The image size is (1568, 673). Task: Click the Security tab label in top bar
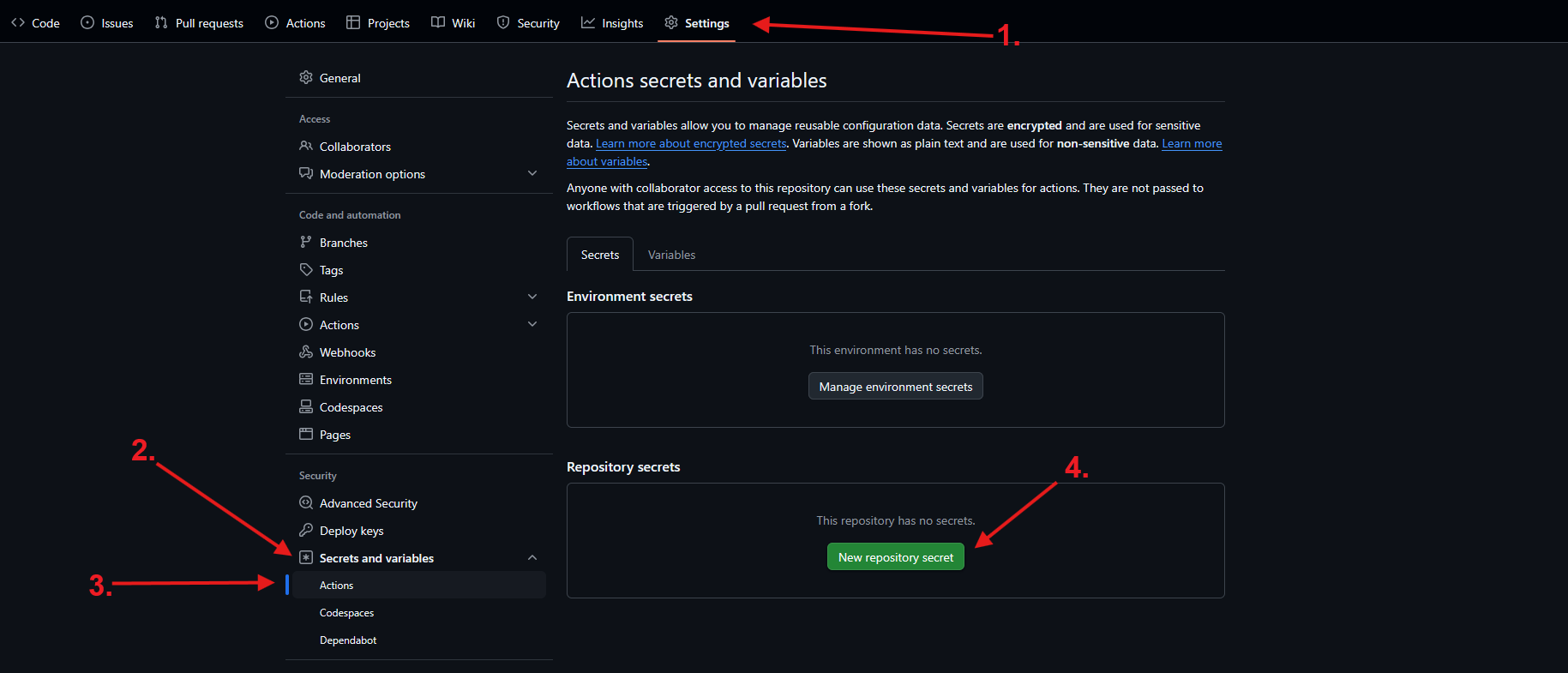[538, 23]
